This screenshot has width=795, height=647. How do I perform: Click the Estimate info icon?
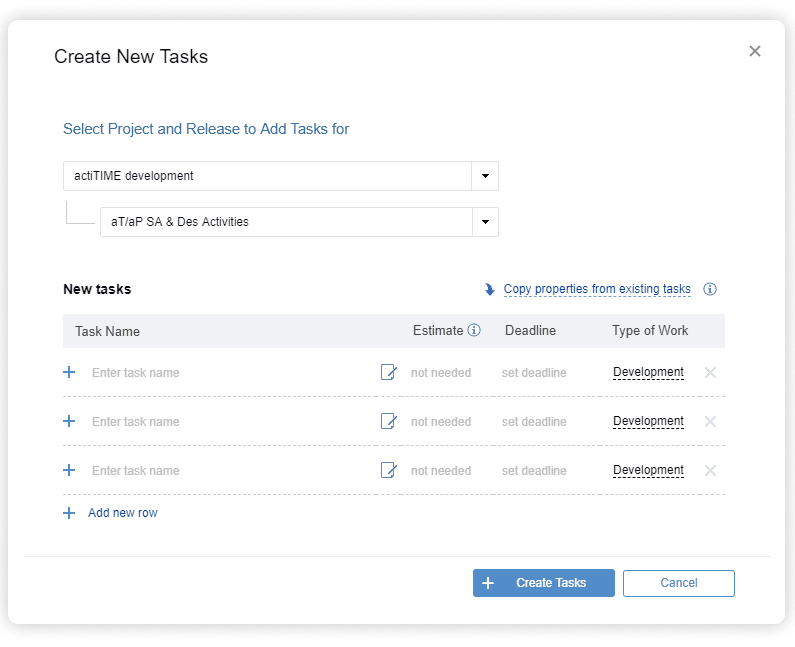pos(474,331)
